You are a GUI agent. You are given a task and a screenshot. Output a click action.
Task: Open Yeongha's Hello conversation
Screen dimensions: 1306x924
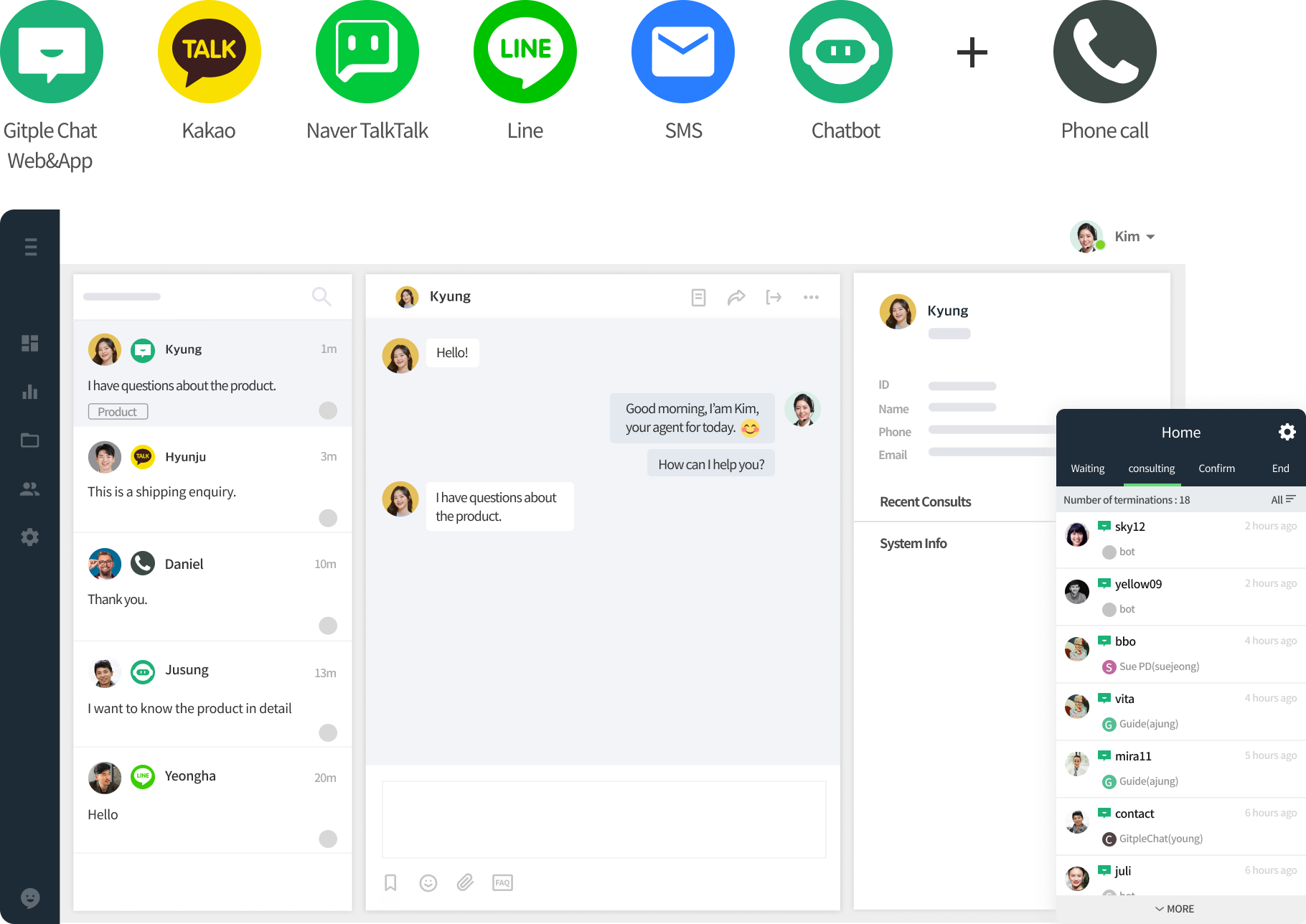212,801
